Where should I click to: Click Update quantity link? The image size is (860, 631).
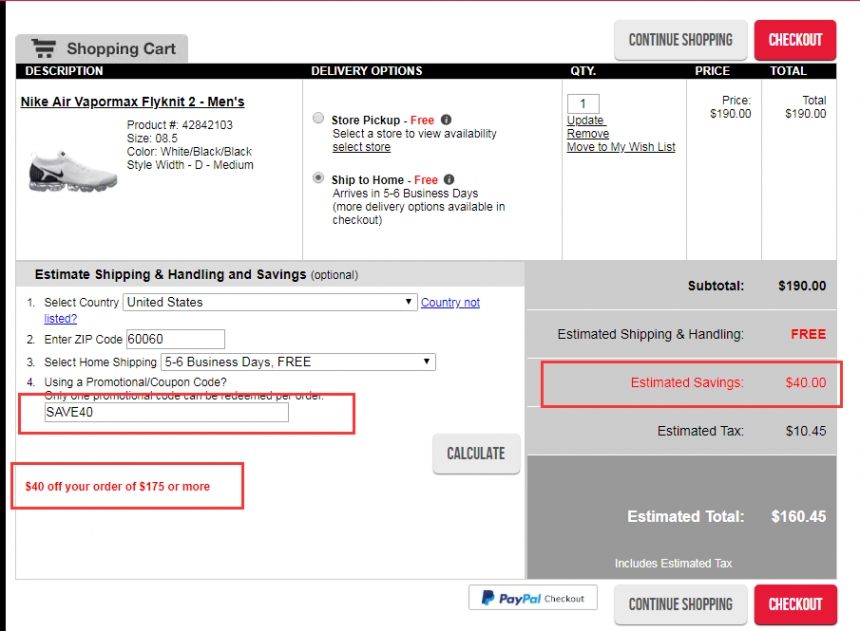coord(585,121)
